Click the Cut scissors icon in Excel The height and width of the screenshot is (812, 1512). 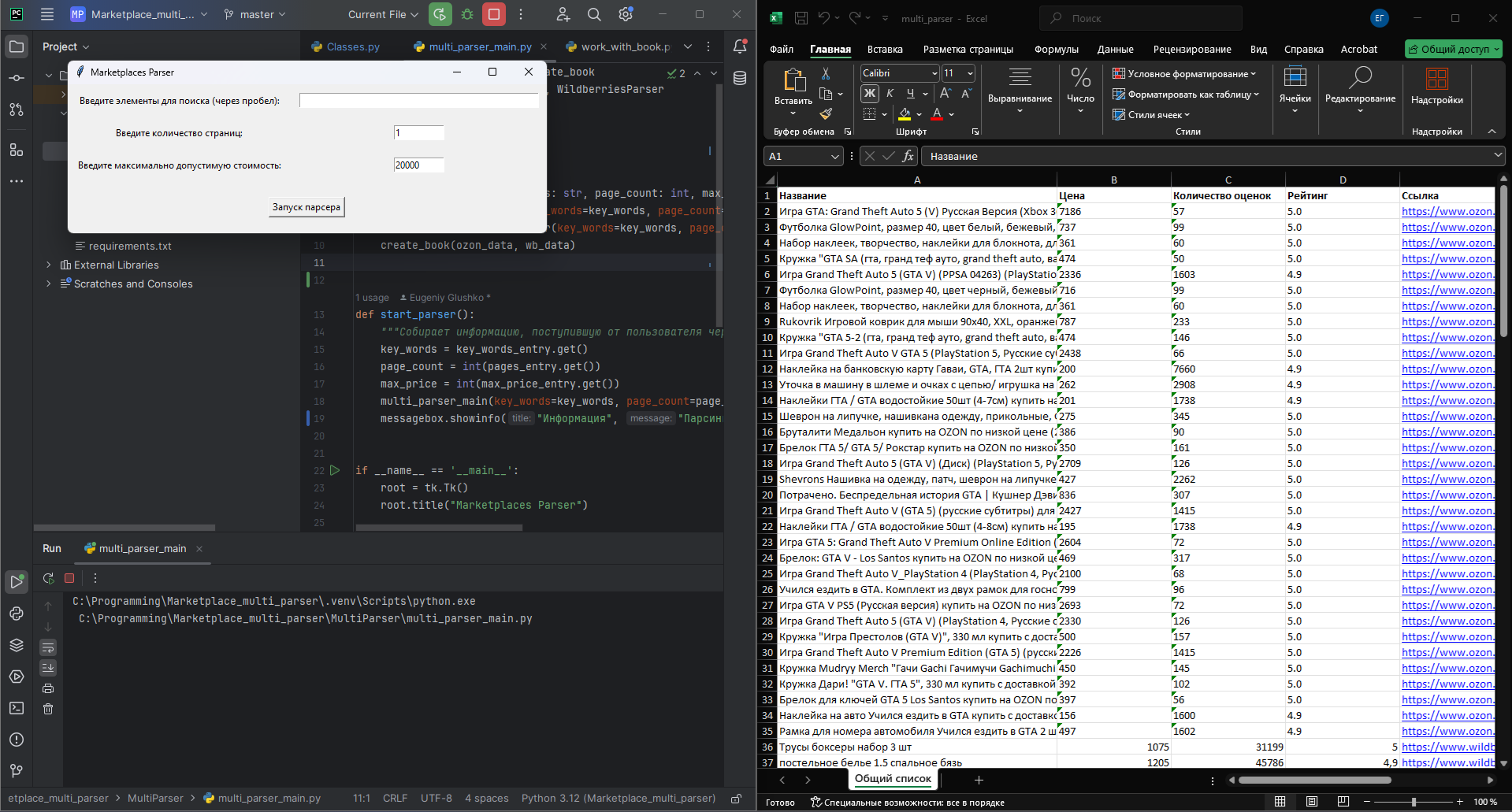pyautogui.click(x=826, y=73)
